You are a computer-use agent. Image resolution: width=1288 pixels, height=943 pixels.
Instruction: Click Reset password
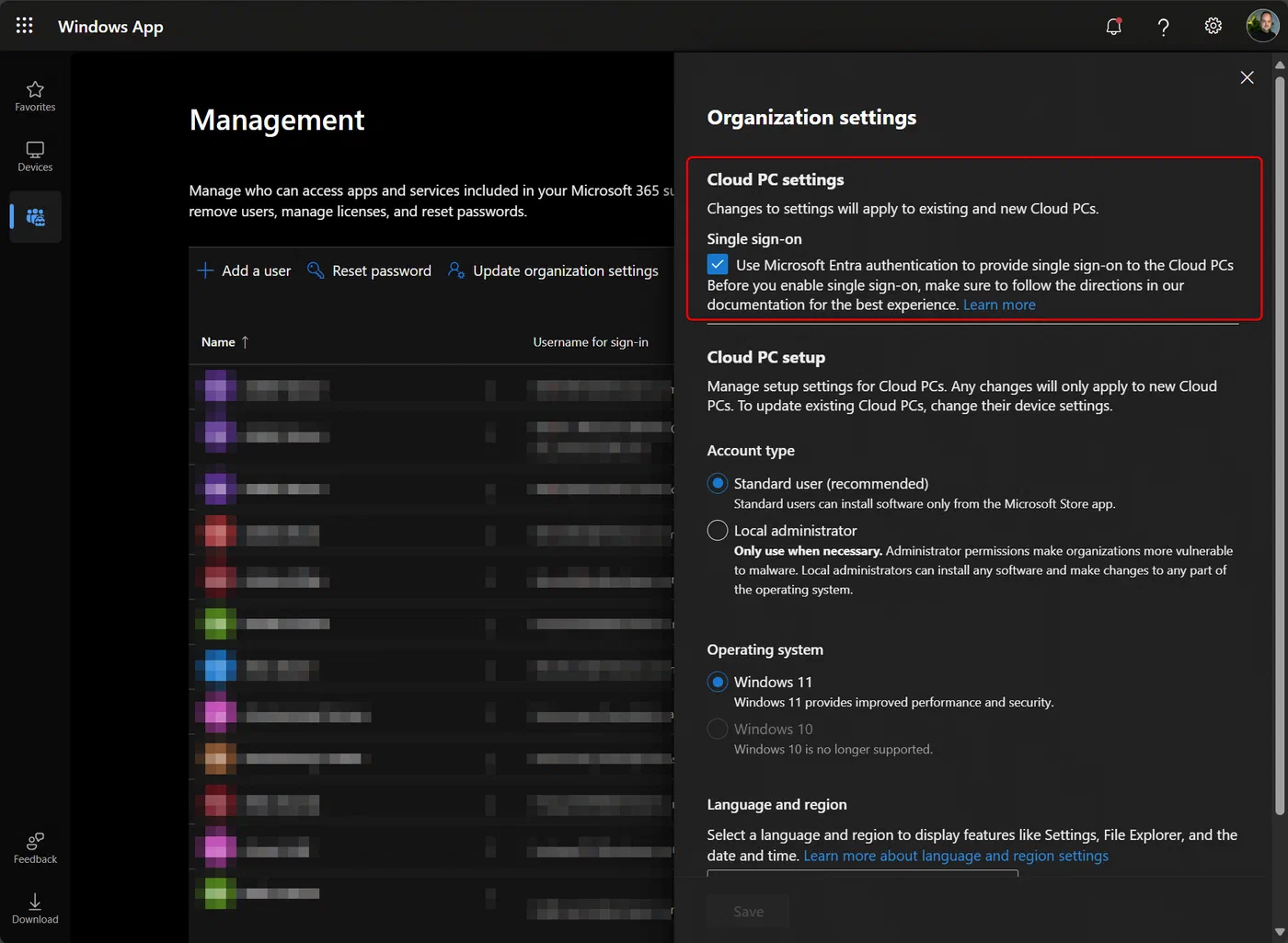pos(369,270)
